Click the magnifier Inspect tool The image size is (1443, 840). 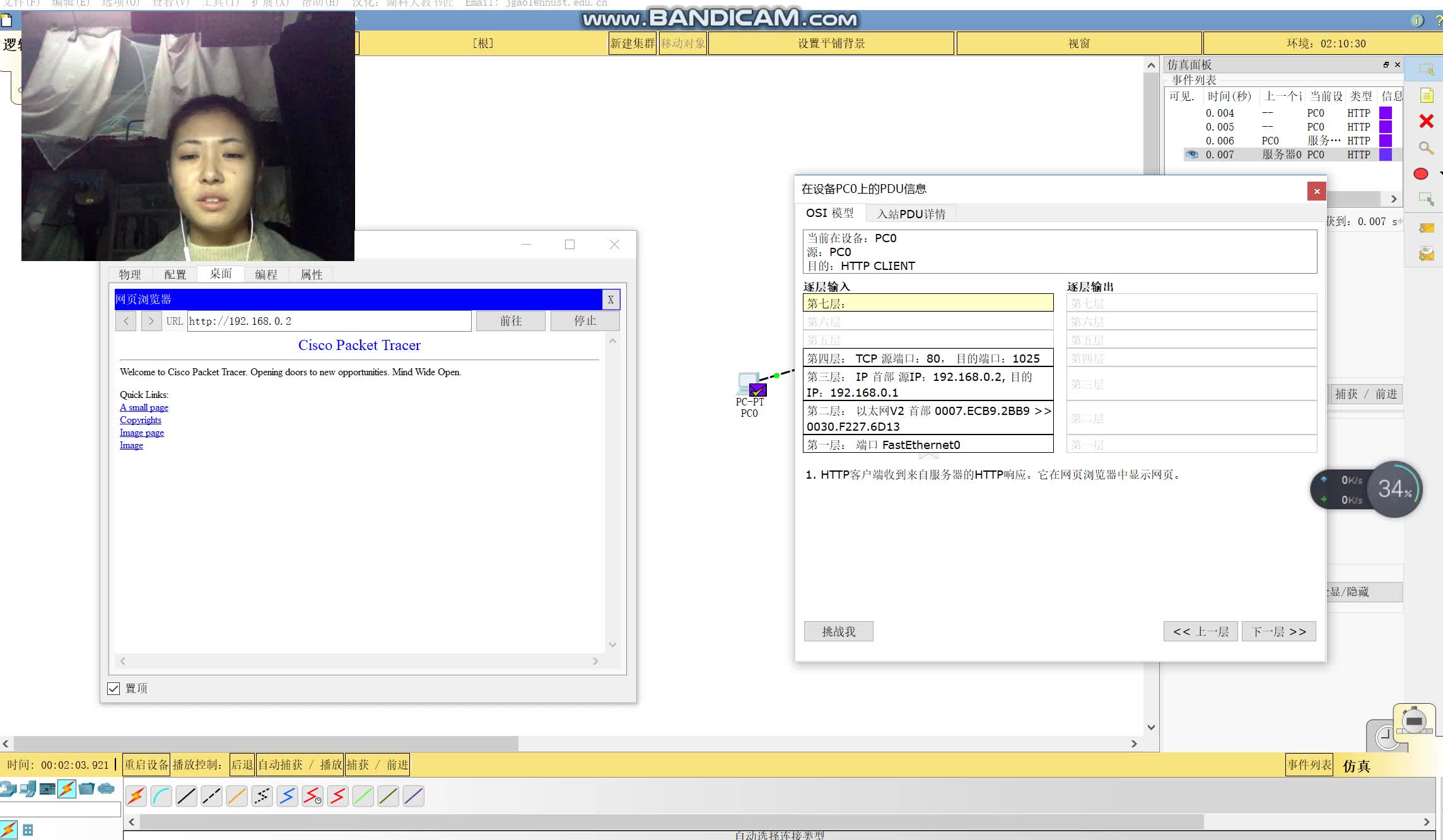pos(1426,148)
